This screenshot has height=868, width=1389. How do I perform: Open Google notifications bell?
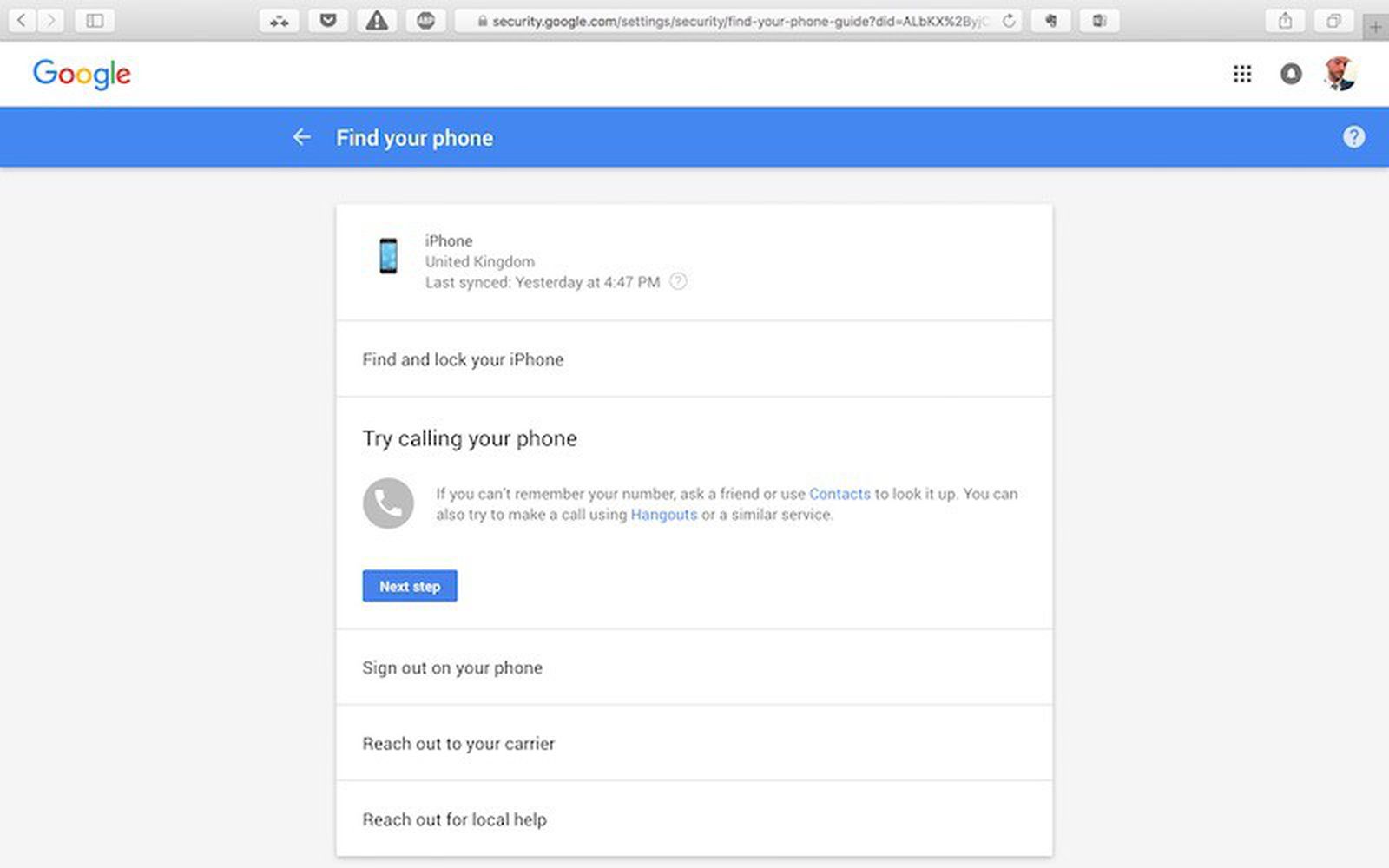point(1292,75)
